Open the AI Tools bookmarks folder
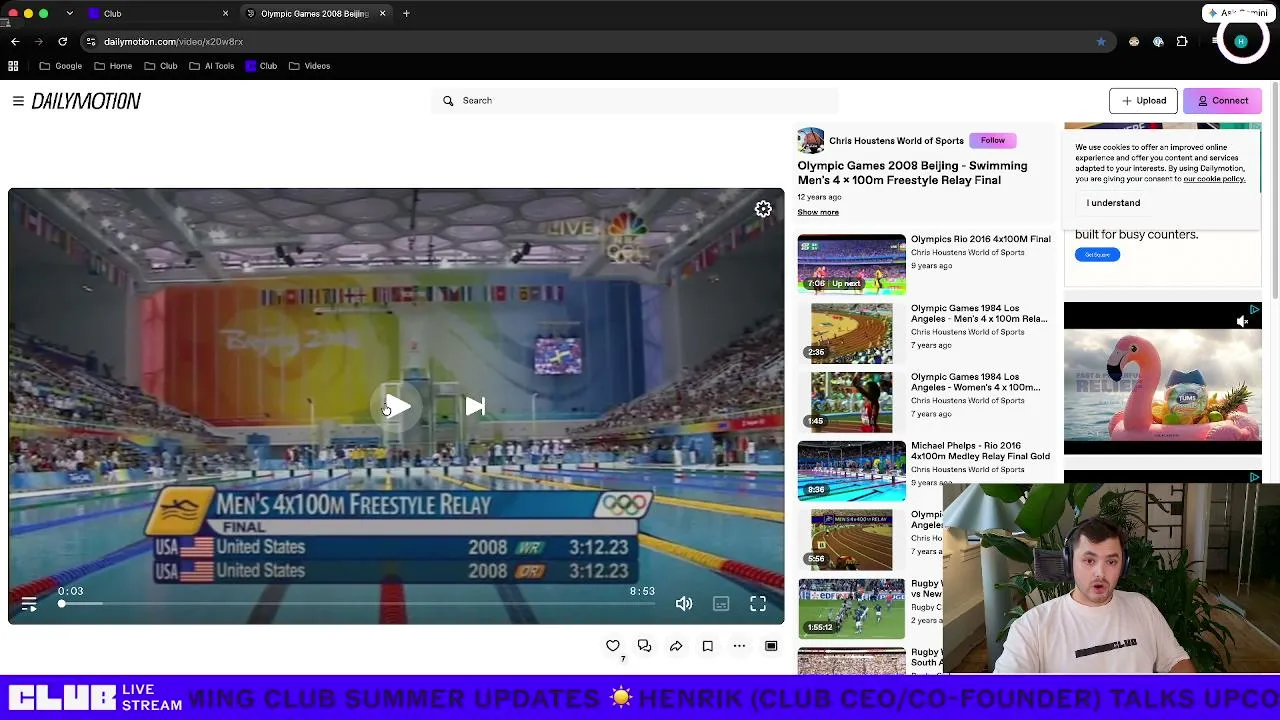Viewport: 1280px width, 720px height. [x=211, y=66]
